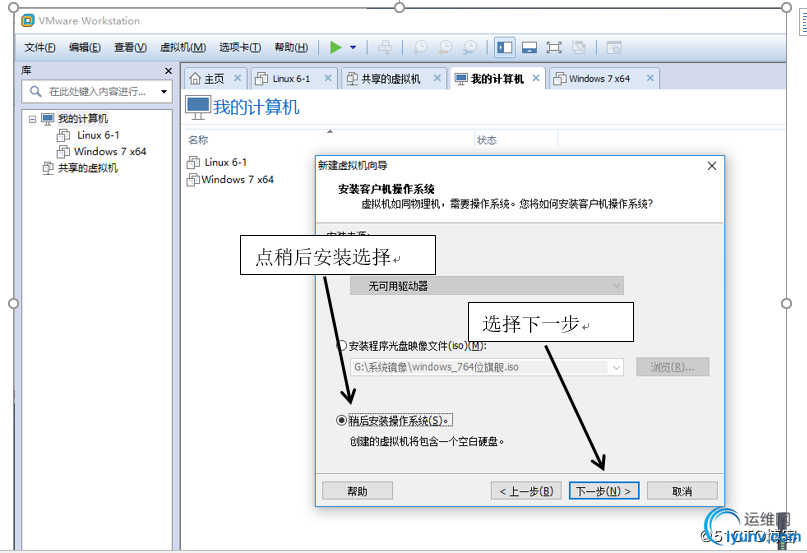Switch to the 共享的虚拟机 tab
The image size is (807, 553).
tap(390, 79)
